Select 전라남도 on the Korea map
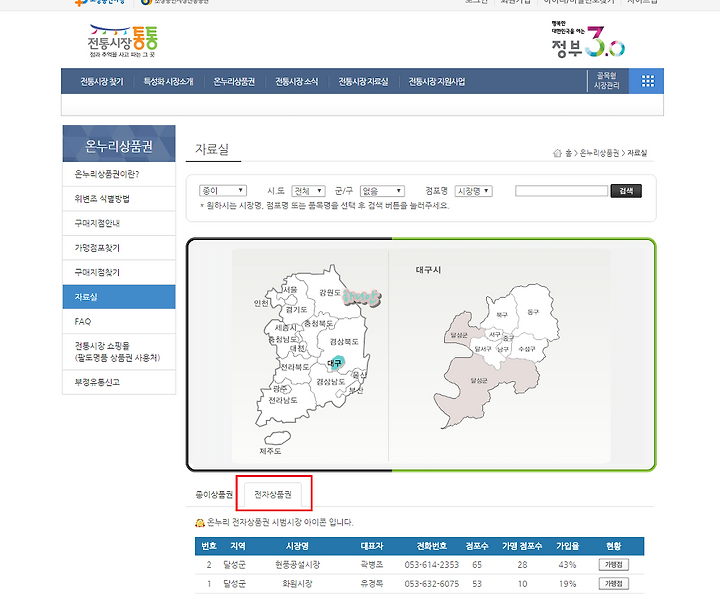 tap(283, 400)
